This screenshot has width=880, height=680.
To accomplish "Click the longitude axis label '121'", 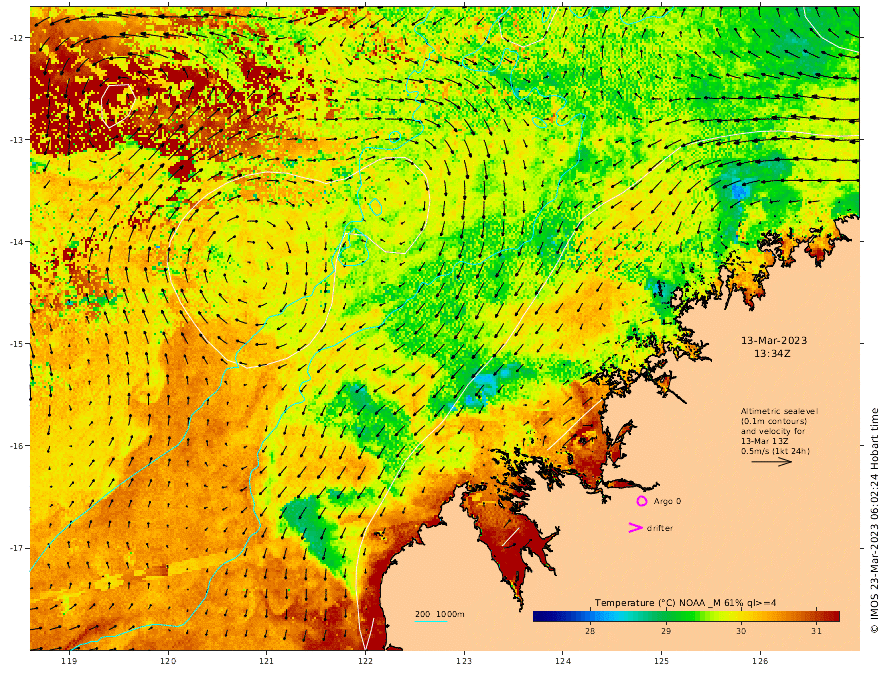I will 267,661.
